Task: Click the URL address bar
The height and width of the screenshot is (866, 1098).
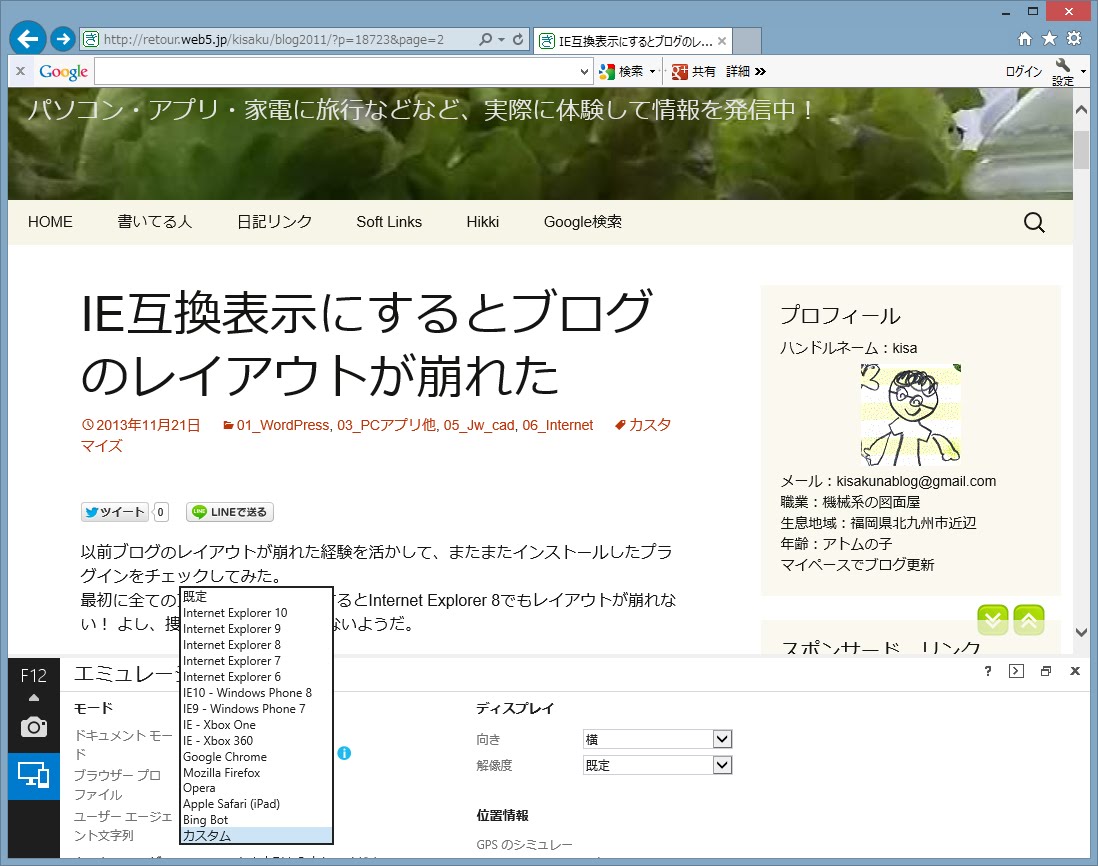Action: click(277, 40)
